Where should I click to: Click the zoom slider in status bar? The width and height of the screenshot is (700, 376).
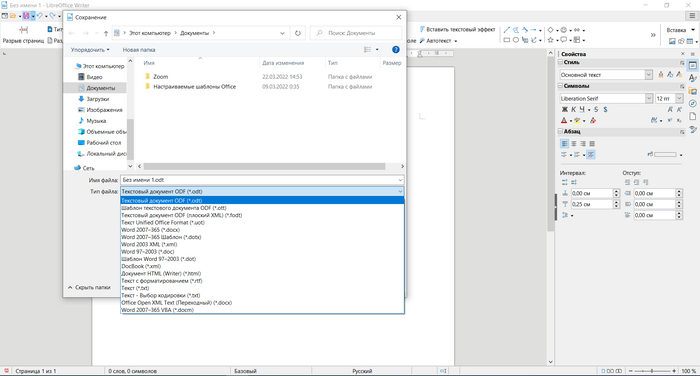(652, 371)
